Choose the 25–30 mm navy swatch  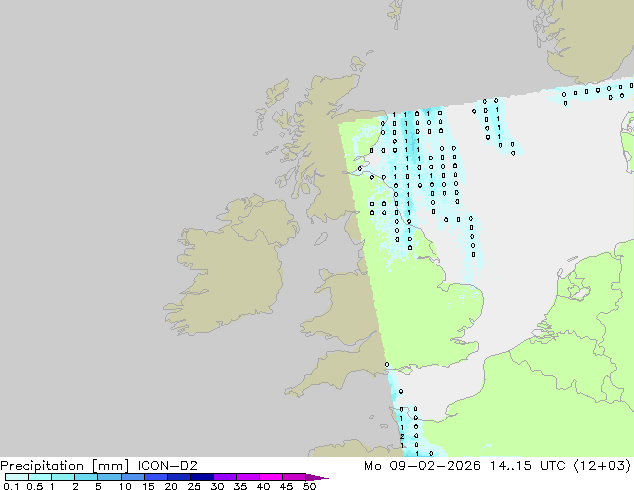[x=201, y=477]
